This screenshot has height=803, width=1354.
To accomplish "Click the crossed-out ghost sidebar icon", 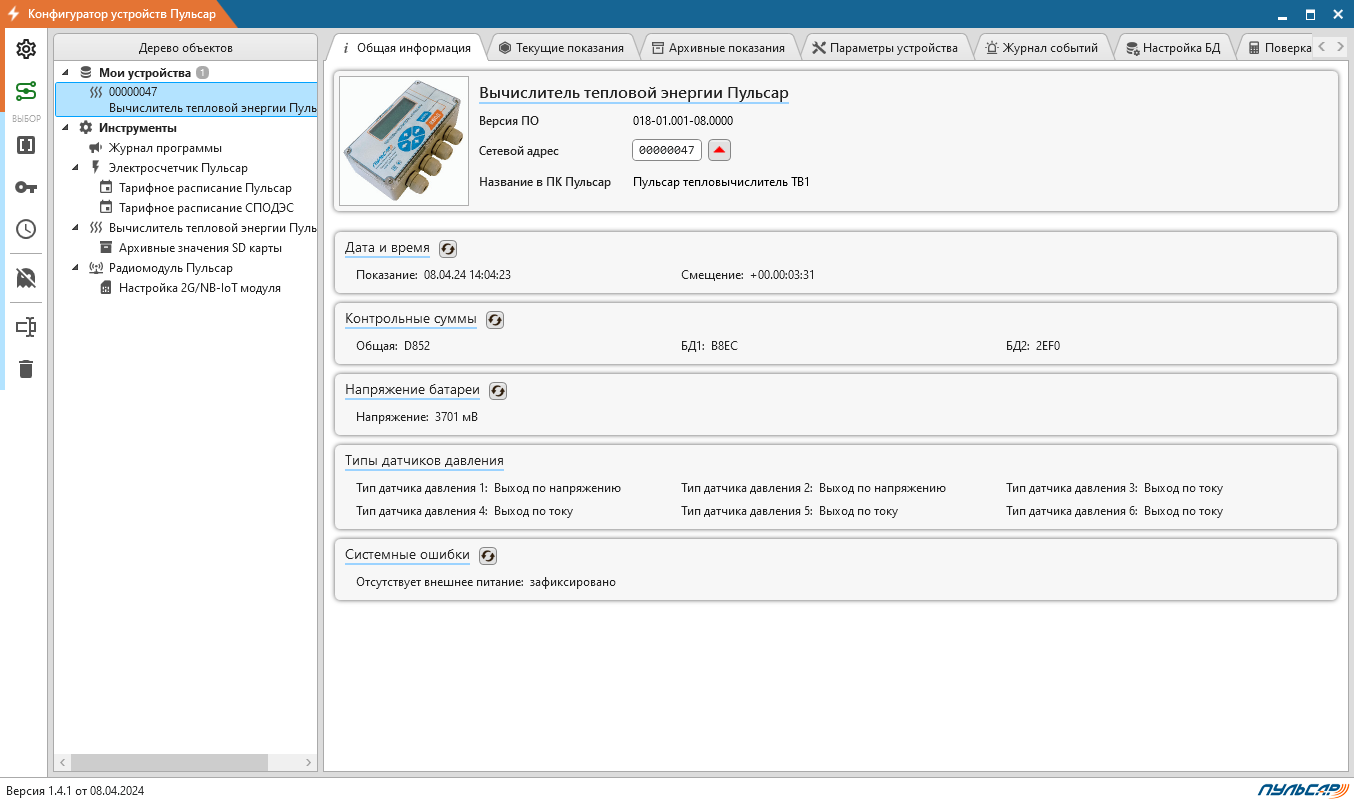I will [x=26, y=278].
